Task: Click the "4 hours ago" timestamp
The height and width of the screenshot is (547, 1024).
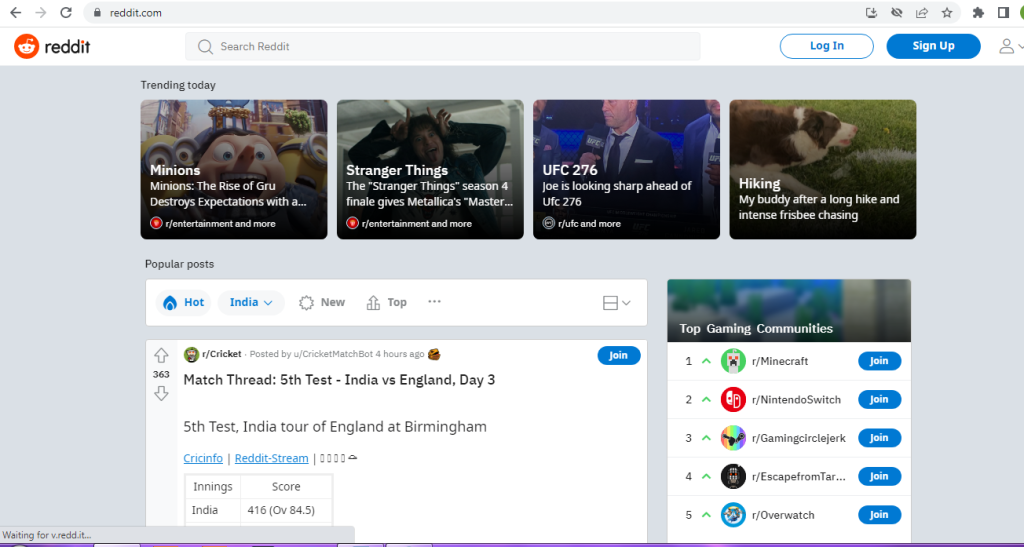Action: point(400,354)
